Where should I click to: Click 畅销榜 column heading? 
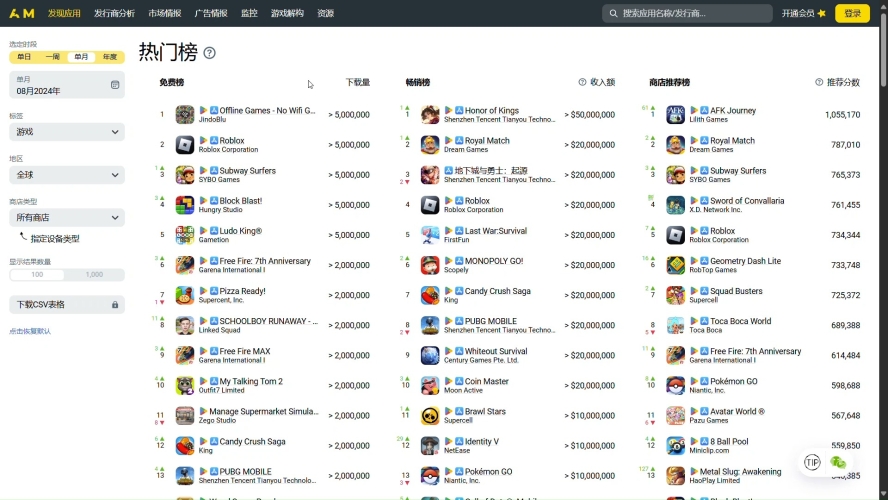[418, 82]
